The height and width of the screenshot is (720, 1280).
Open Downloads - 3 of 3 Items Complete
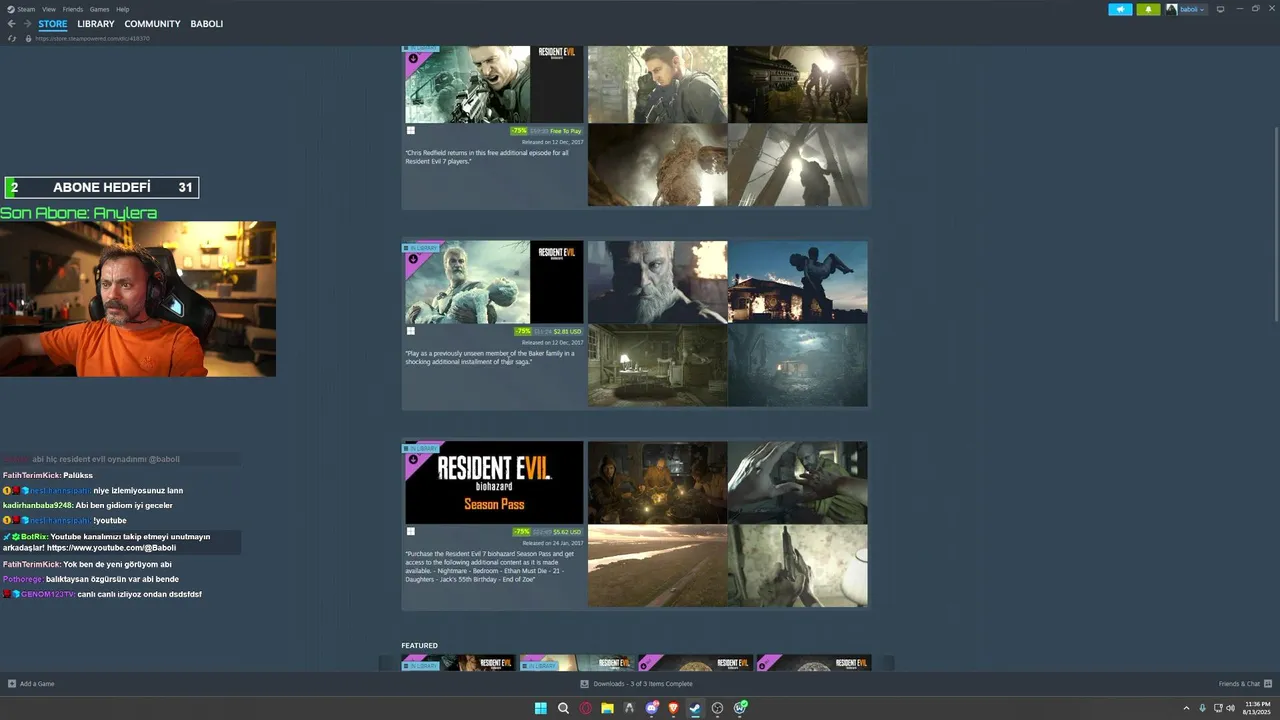643,684
